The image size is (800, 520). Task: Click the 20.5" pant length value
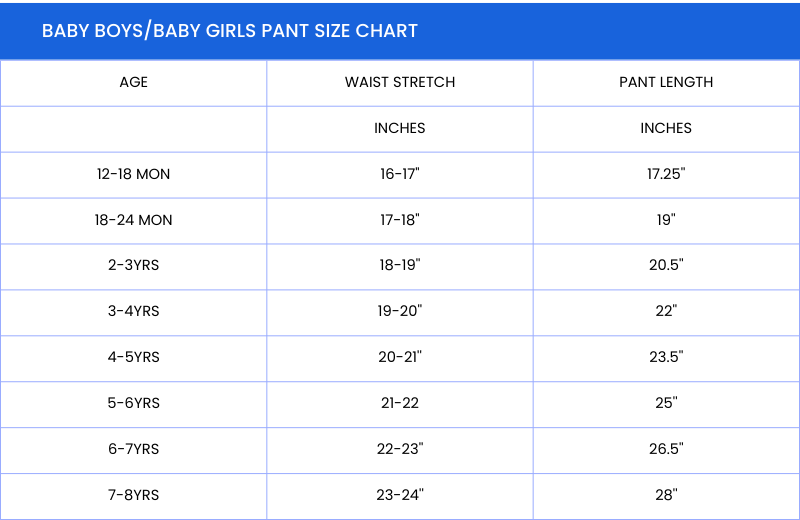[666, 266]
